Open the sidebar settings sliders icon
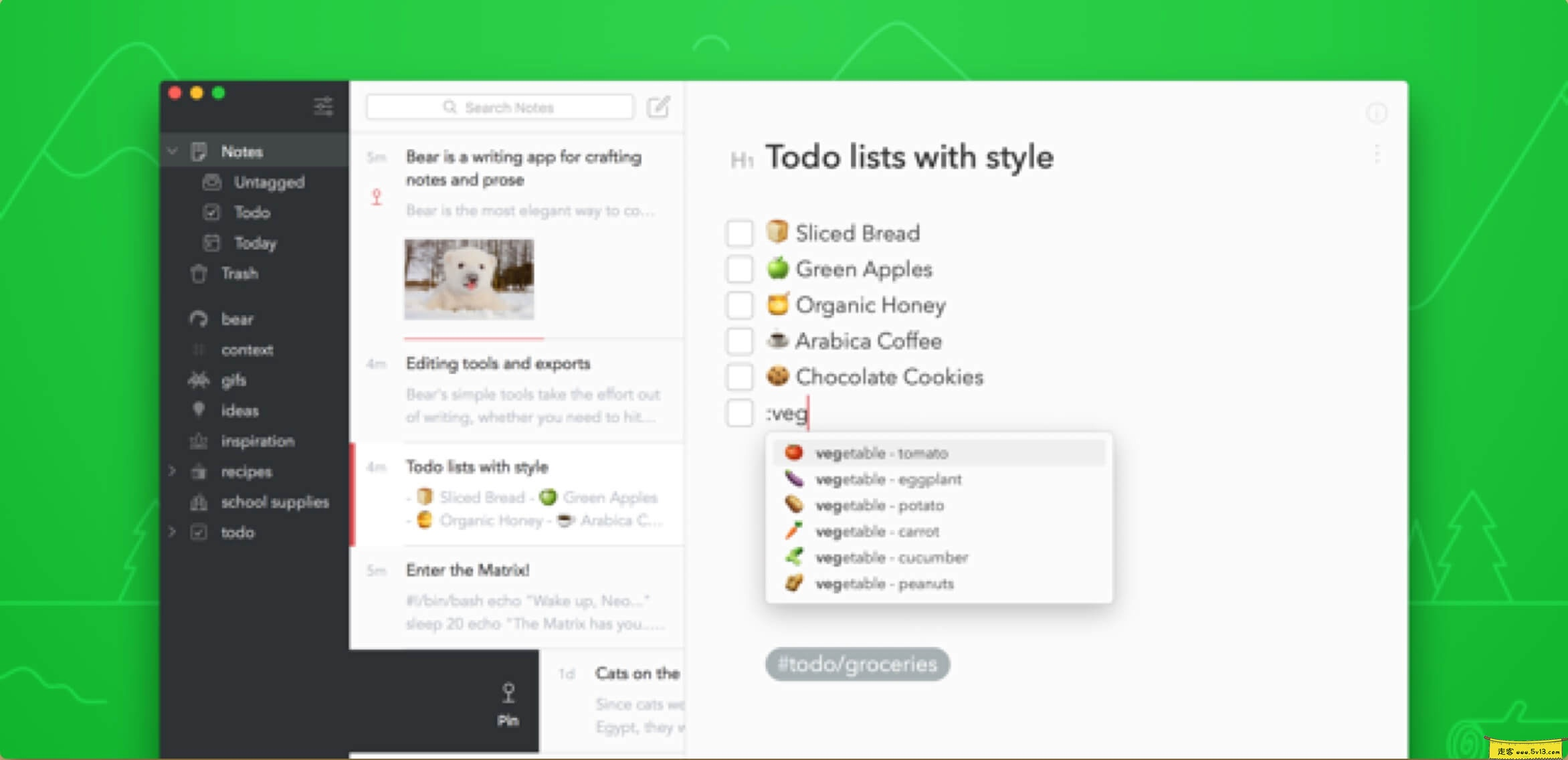 pyautogui.click(x=323, y=106)
